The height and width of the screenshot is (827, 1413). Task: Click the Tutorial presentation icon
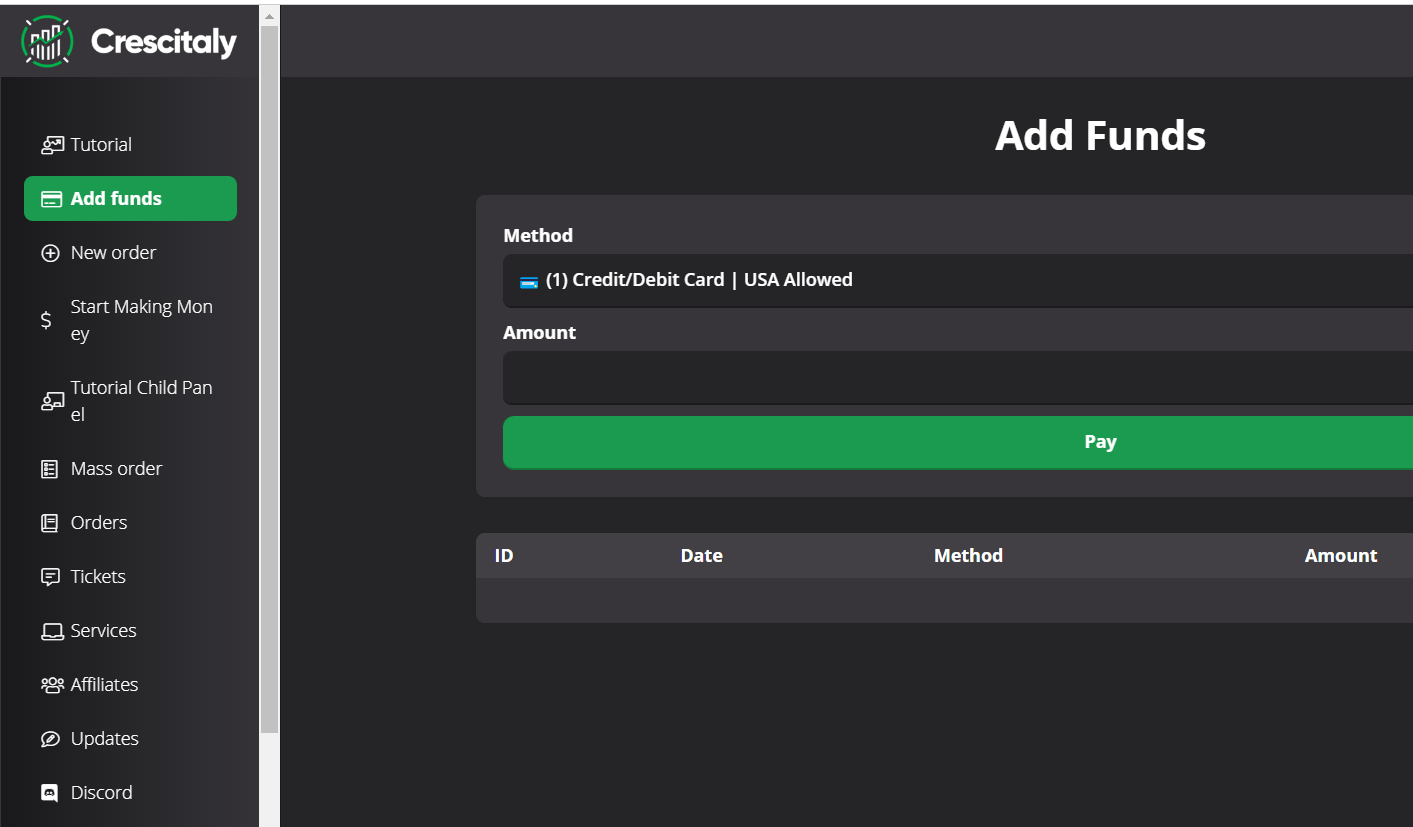tap(51, 145)
